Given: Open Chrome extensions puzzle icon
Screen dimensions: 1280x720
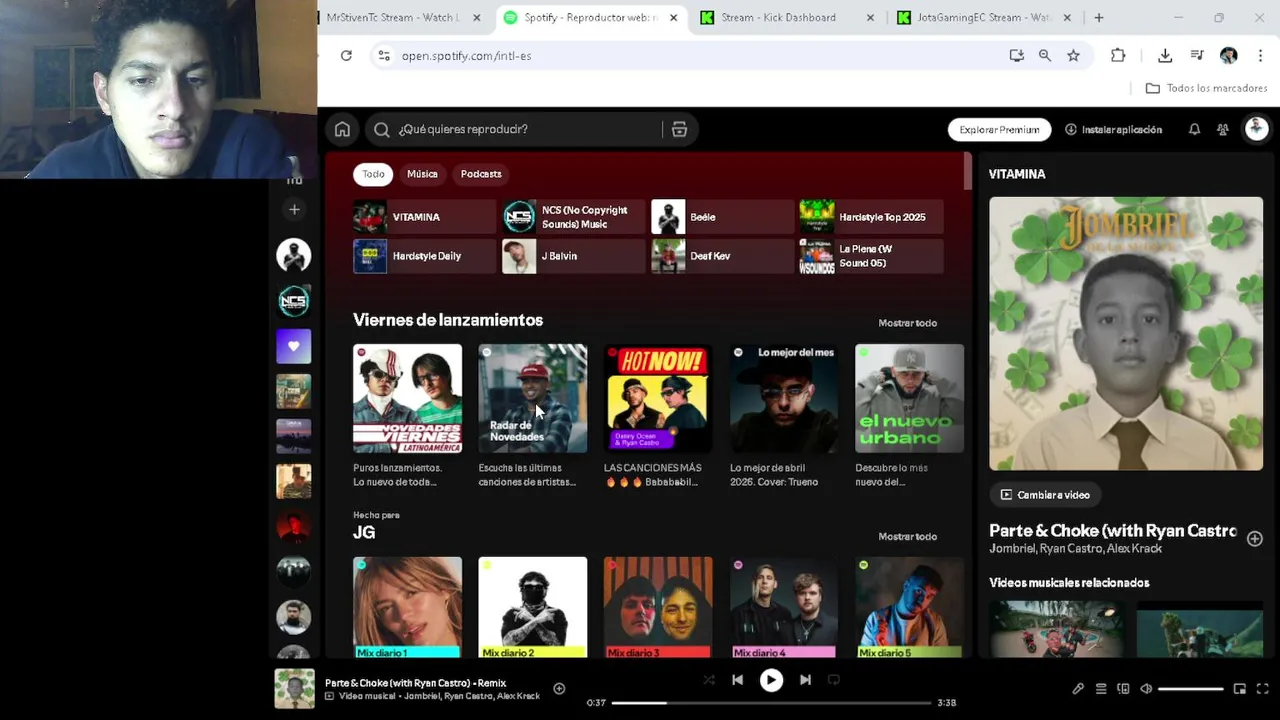Looking at the screenshot, I should pyautogui.click(x=1118, y=56).
